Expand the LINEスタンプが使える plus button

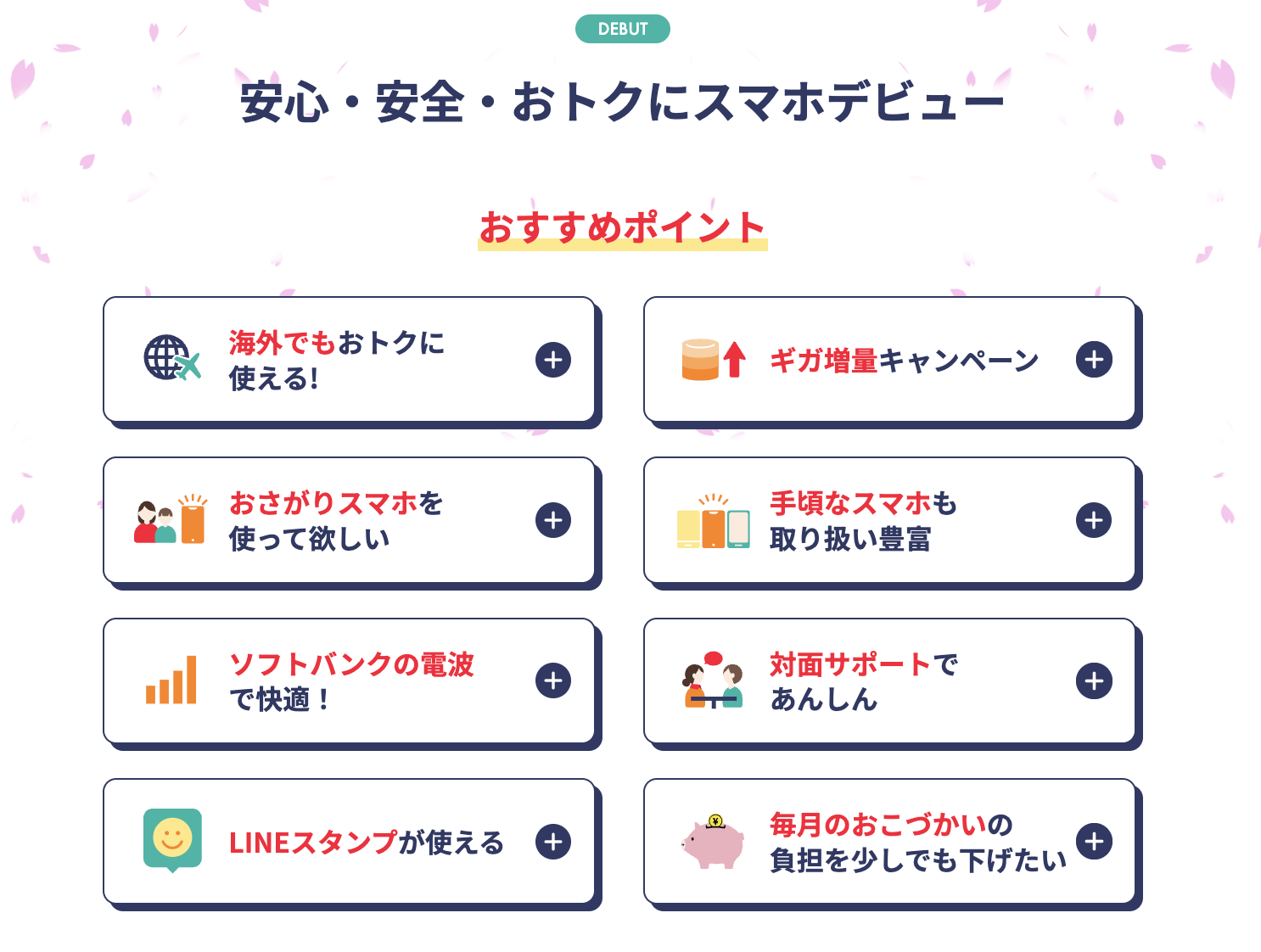(x=553, y=842)
